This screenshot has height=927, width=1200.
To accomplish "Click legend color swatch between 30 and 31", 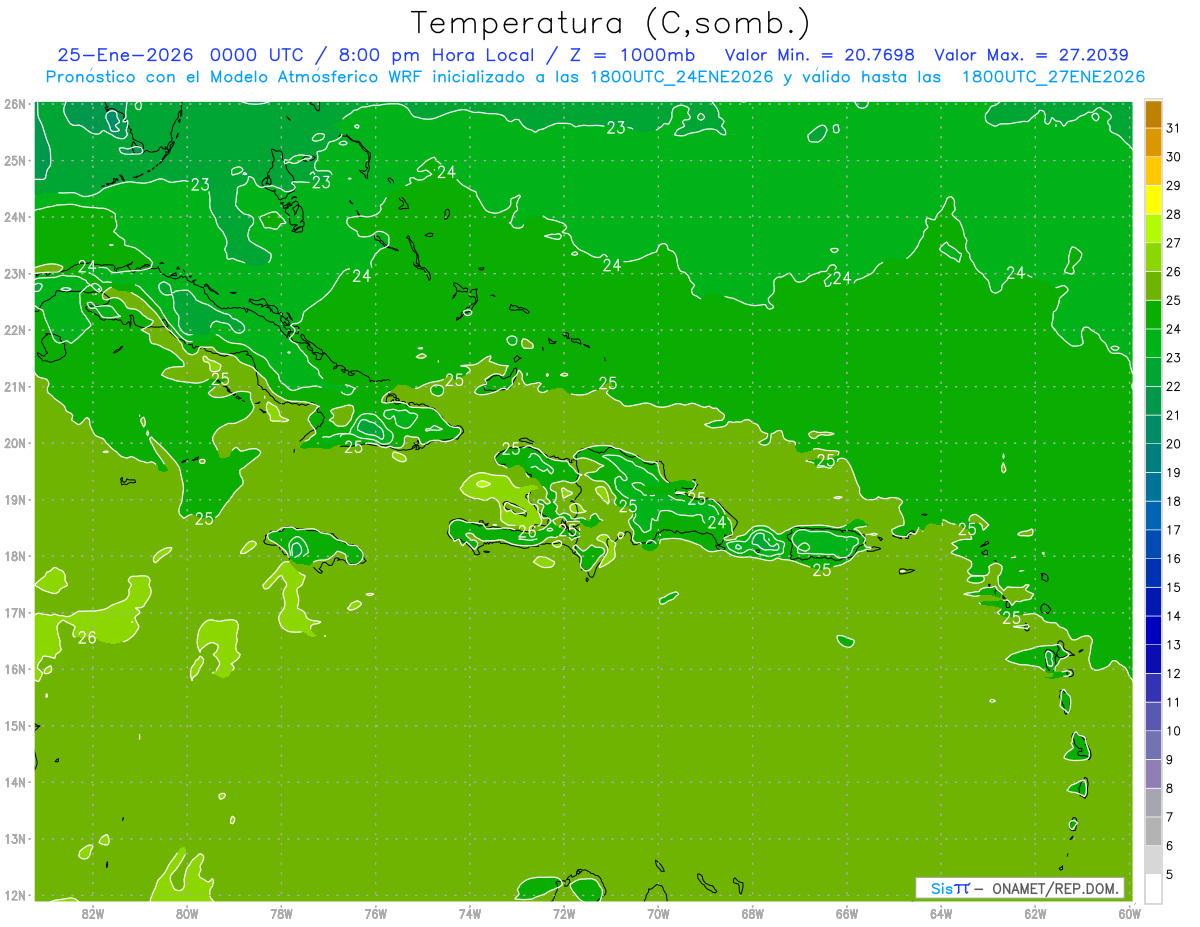I will click(1153, 142).
